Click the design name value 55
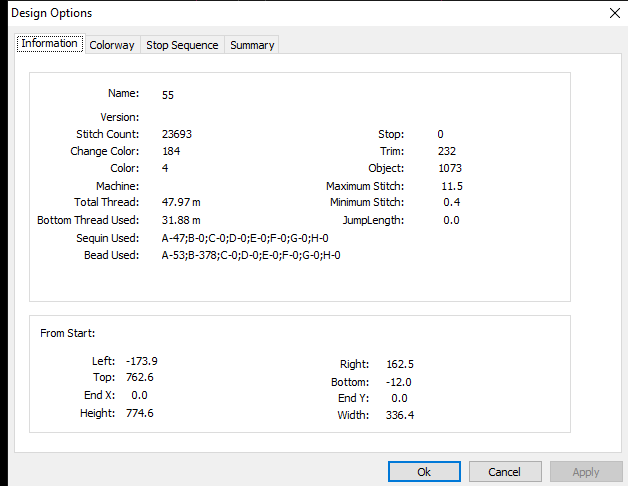Screen dimensions: 628x486 [x=168, y=95]
